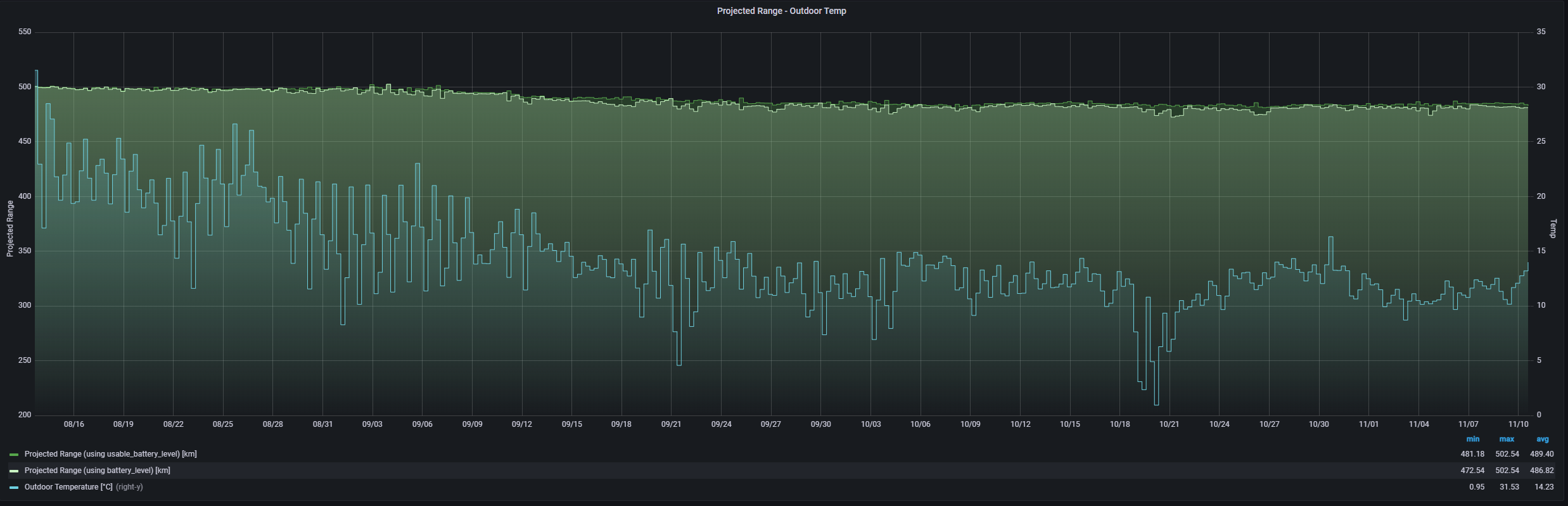Click the 08/16 x-axis date label
Screen dimensions: 1568x506
[x=73, y=424]
